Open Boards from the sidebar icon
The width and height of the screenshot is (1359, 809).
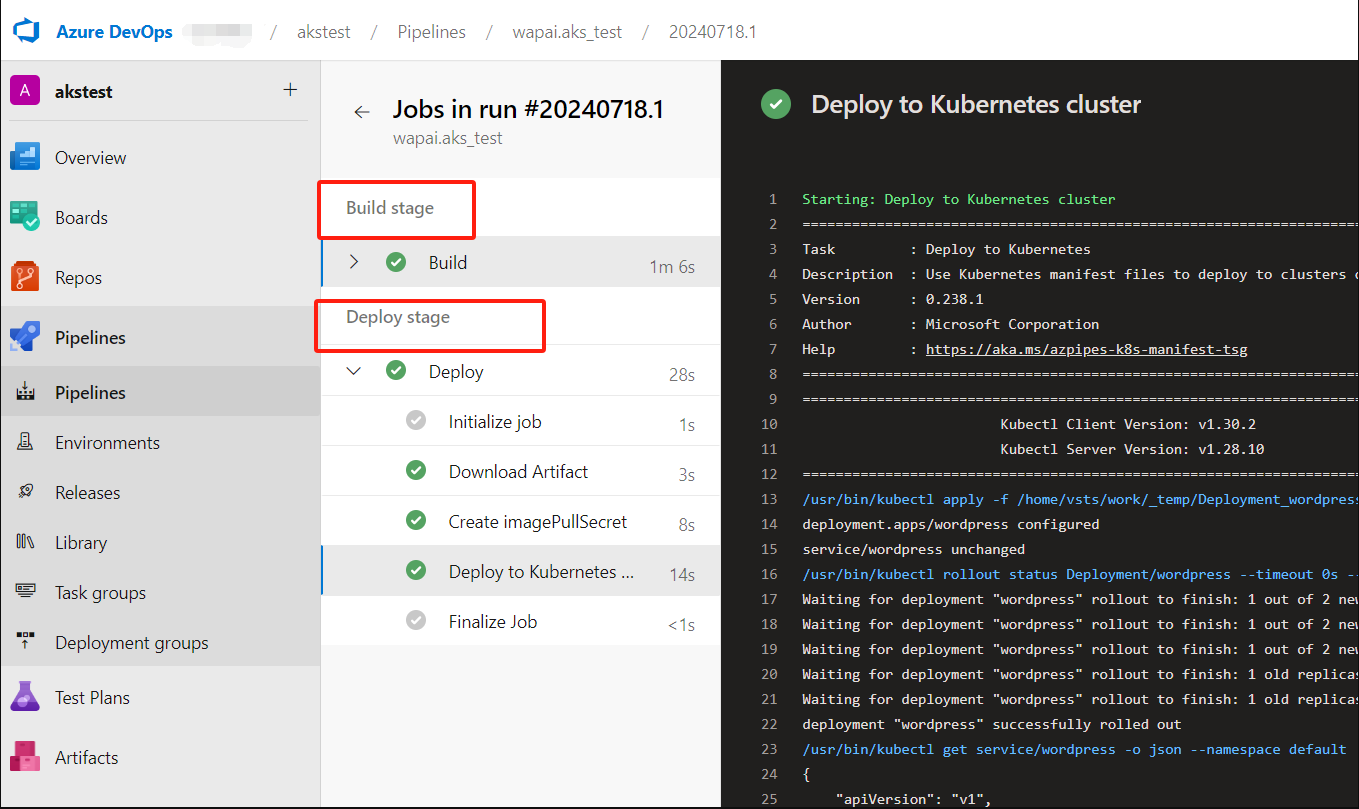(x=25, y=217)
